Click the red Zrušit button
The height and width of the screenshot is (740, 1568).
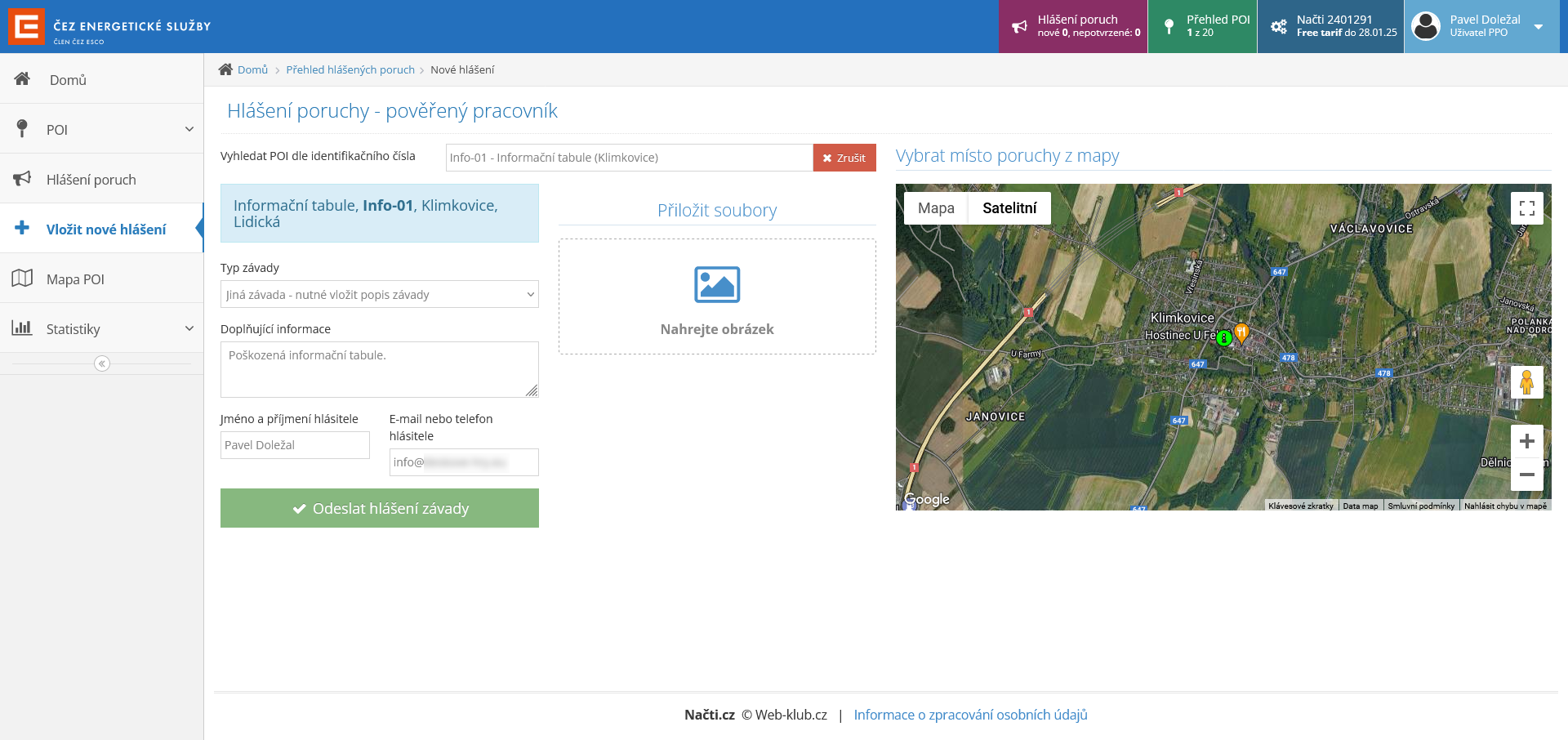[844, 158]
